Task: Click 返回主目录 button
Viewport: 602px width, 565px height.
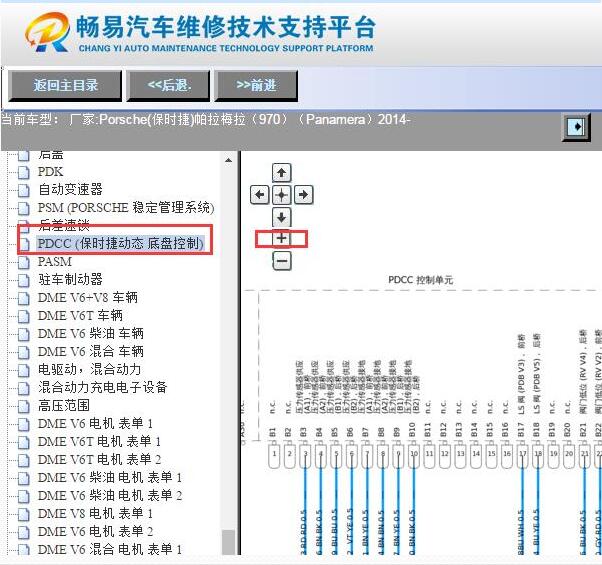Action: coord(65,85)
